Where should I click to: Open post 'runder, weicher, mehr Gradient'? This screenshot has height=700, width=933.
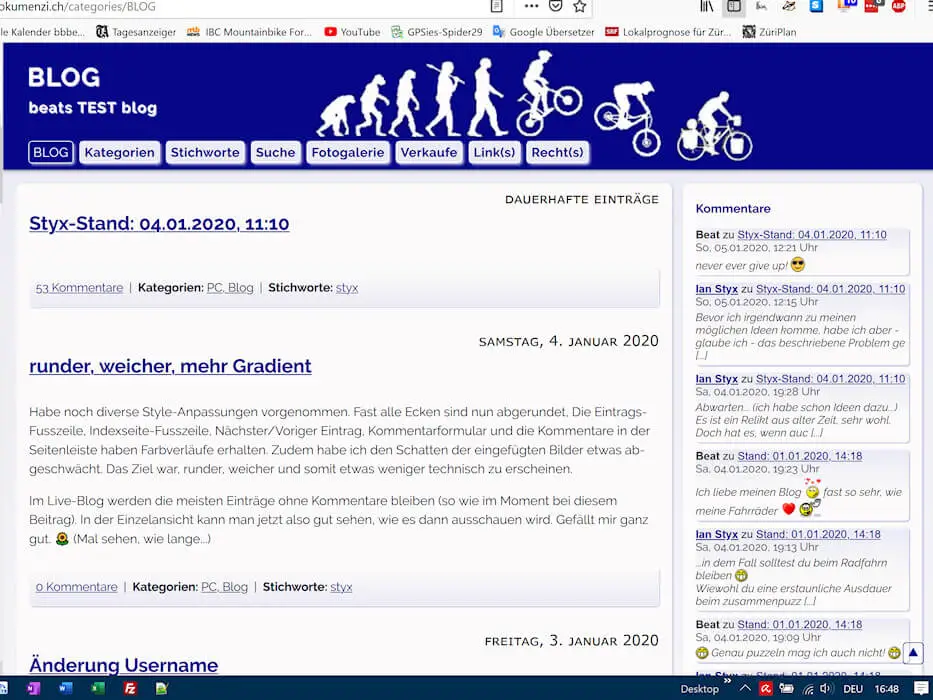[x=170, y=366]
